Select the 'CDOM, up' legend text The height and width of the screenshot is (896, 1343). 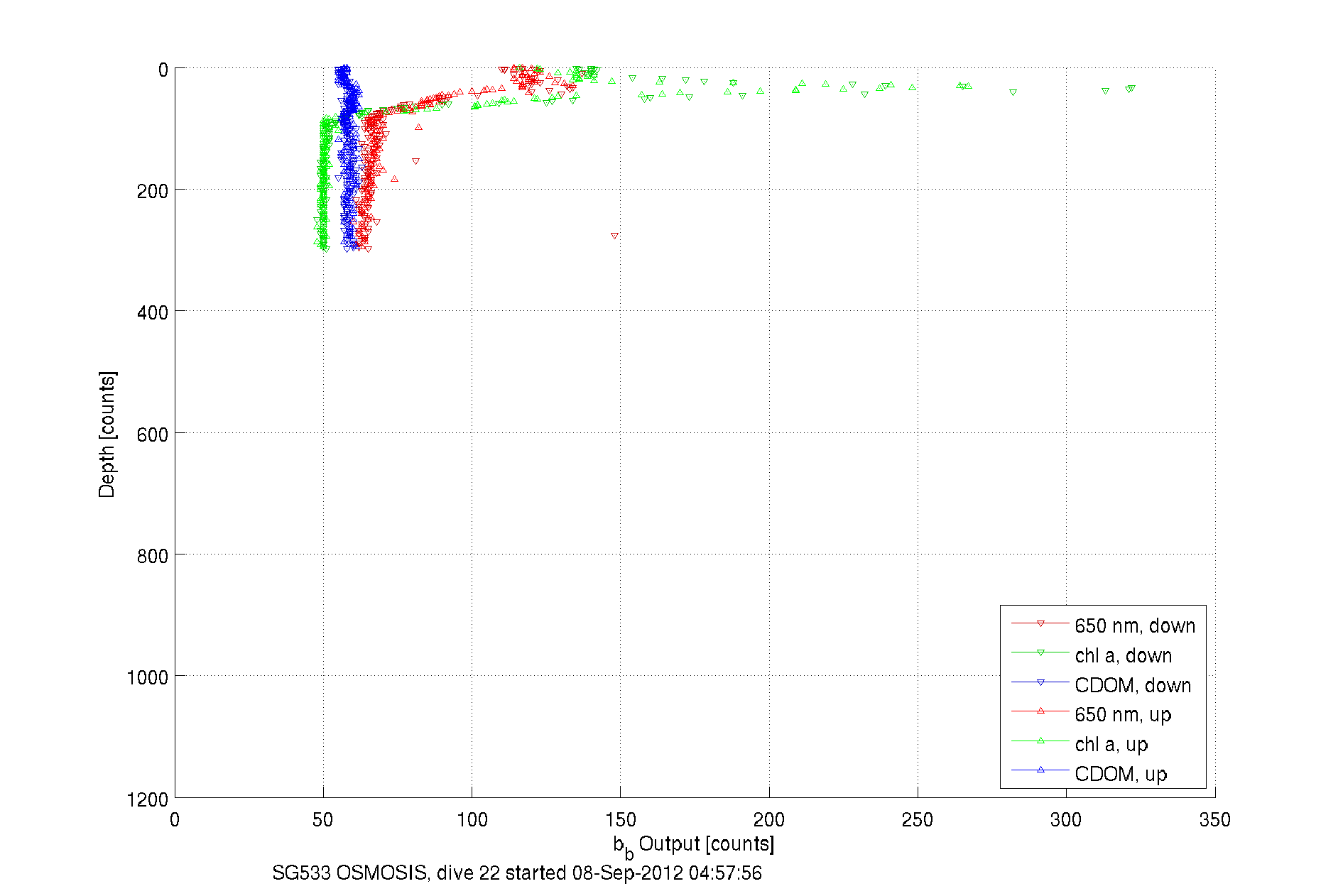[1120, 774]
